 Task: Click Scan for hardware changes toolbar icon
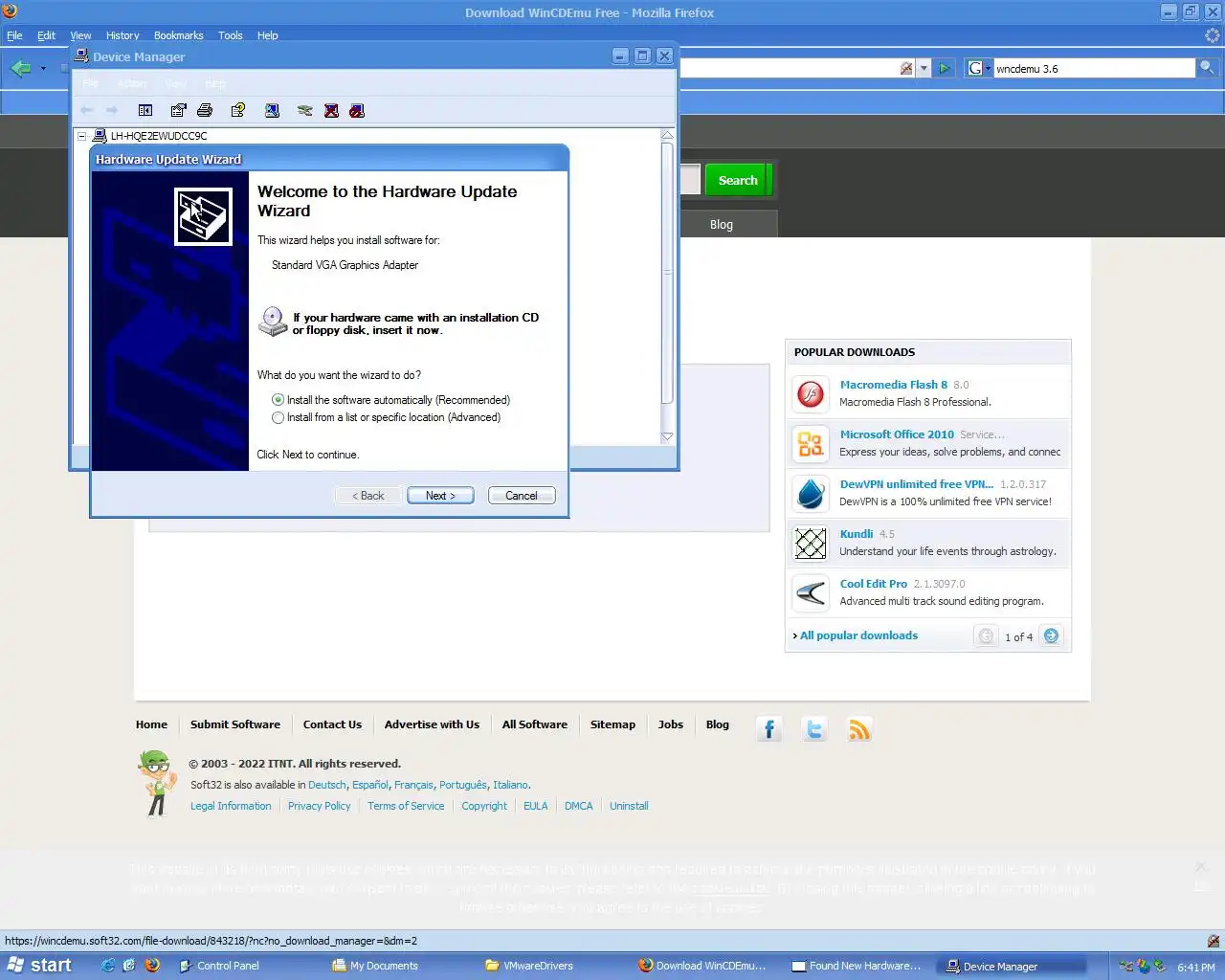[272, 111]
